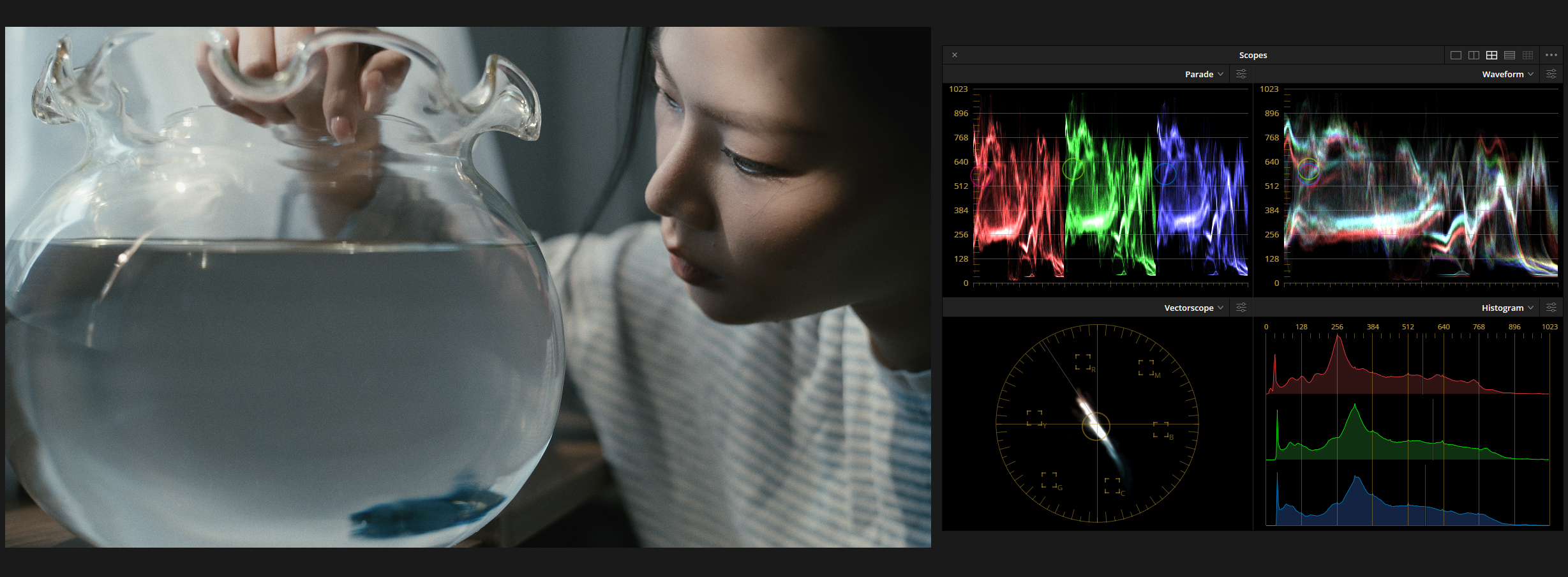Open Vectorscope settings sliders icon

[x=1241, y=308]
